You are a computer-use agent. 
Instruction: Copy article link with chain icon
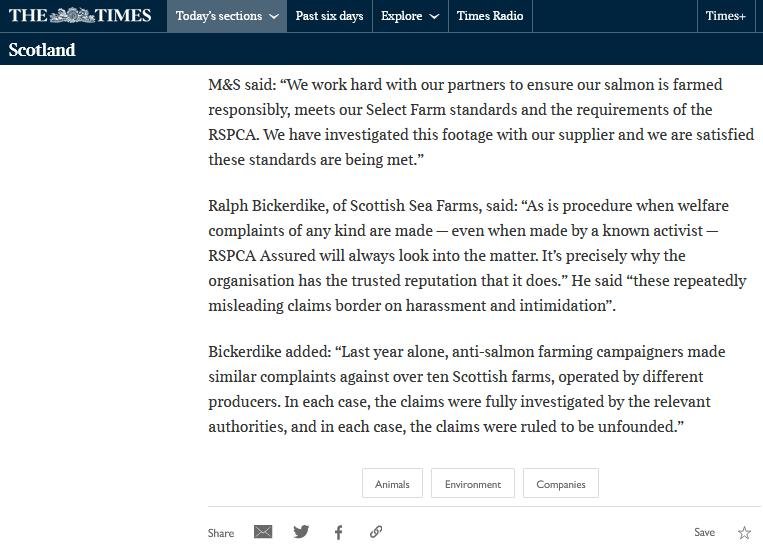tap(376, 532)
